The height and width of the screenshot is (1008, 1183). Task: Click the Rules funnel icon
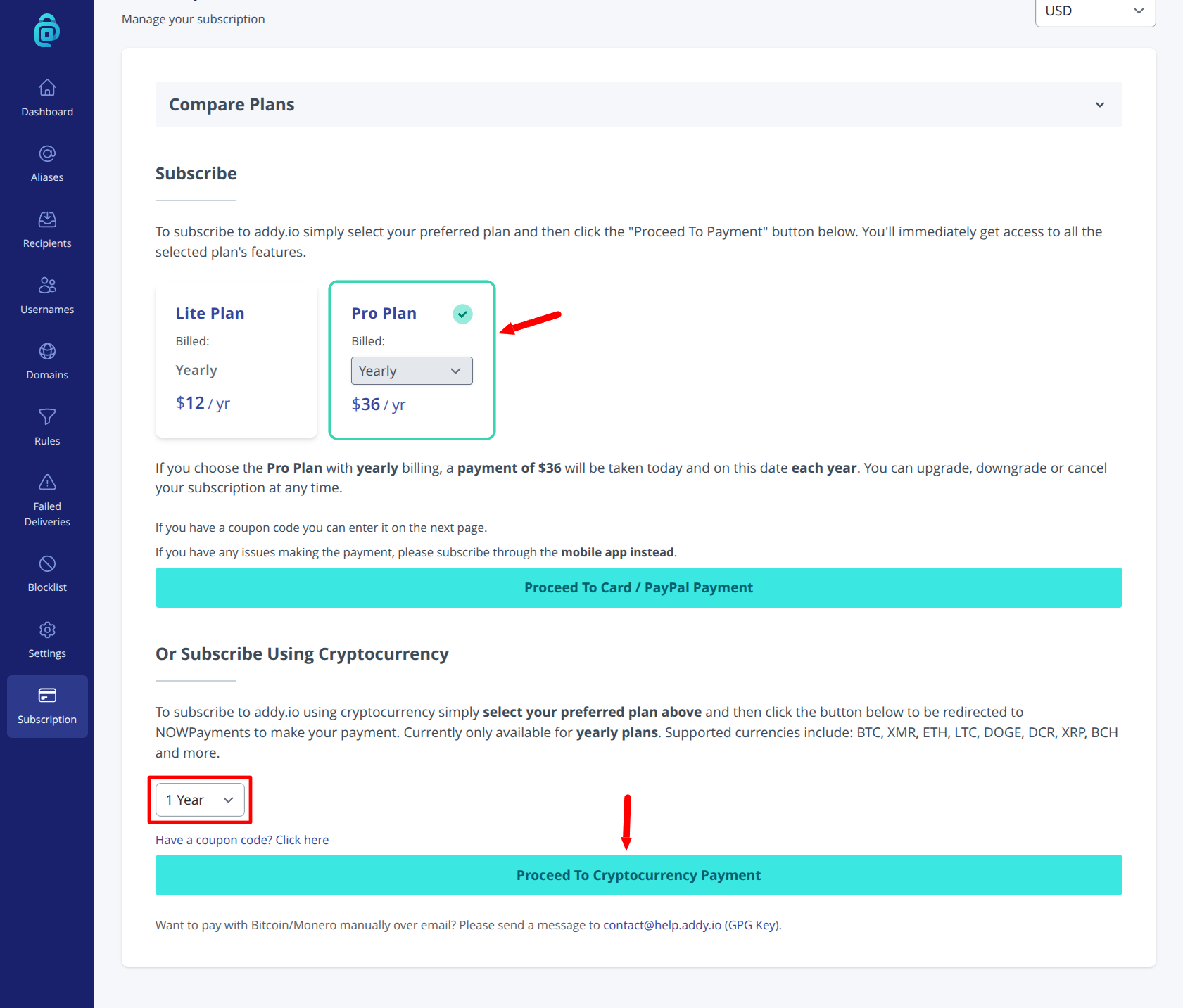47,416
